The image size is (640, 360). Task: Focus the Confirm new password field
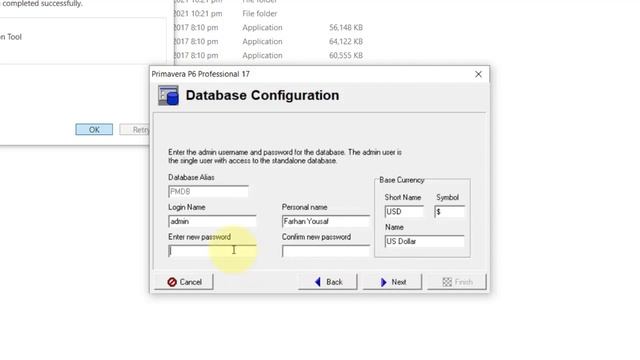(x=326, y=251)
